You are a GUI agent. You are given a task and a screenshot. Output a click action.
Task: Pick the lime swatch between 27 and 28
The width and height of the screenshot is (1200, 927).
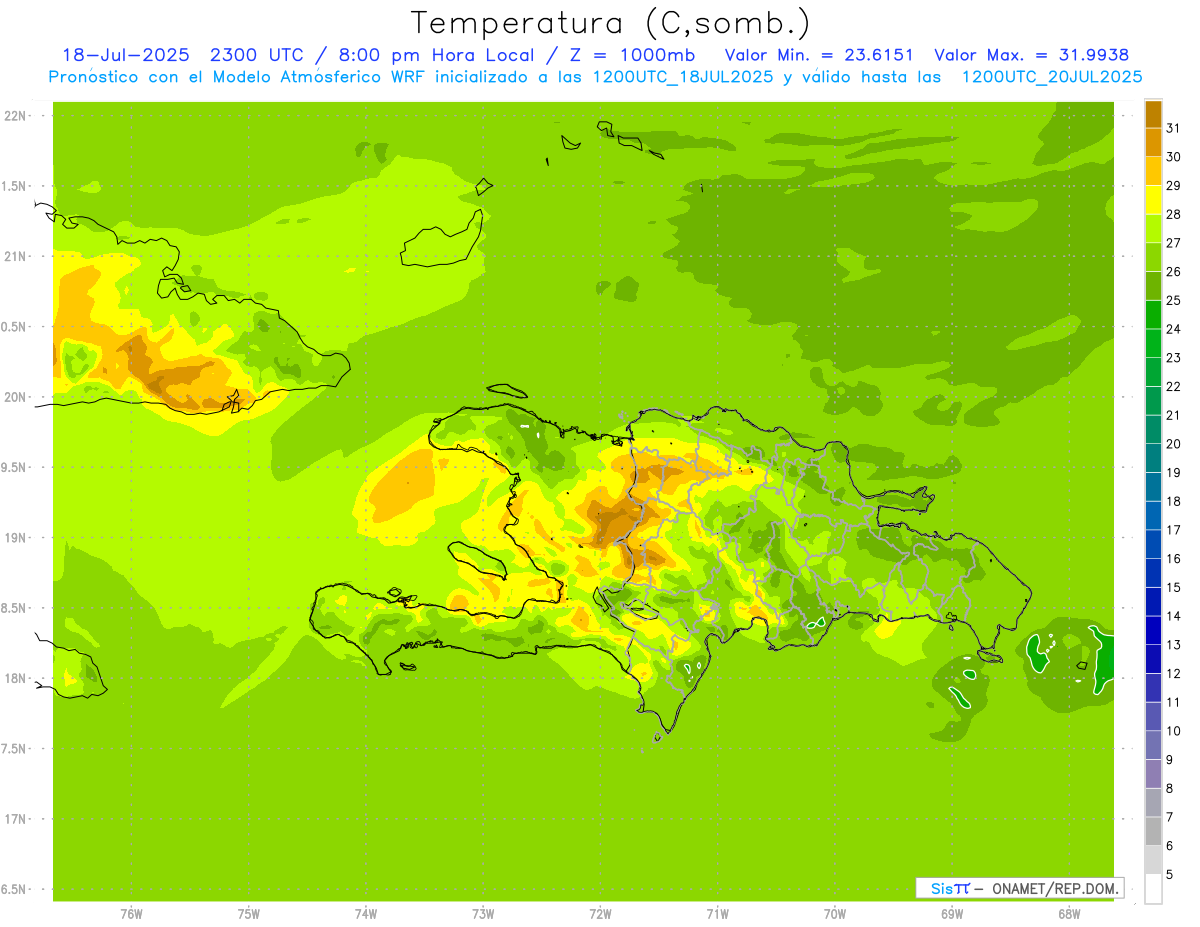coord(1153,229)
